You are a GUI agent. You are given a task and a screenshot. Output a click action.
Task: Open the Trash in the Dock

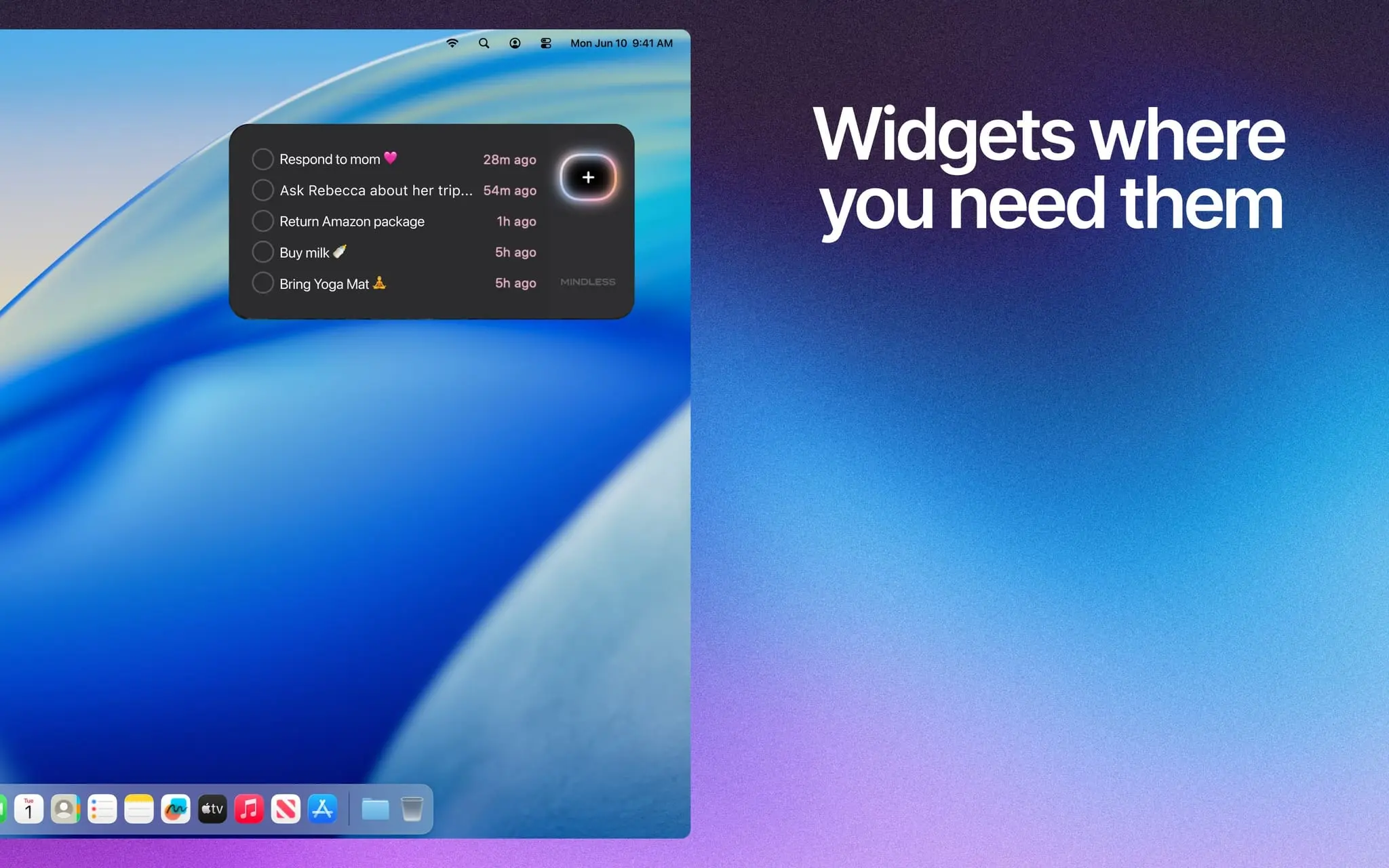pyautogui.click(x=412, y=809)
